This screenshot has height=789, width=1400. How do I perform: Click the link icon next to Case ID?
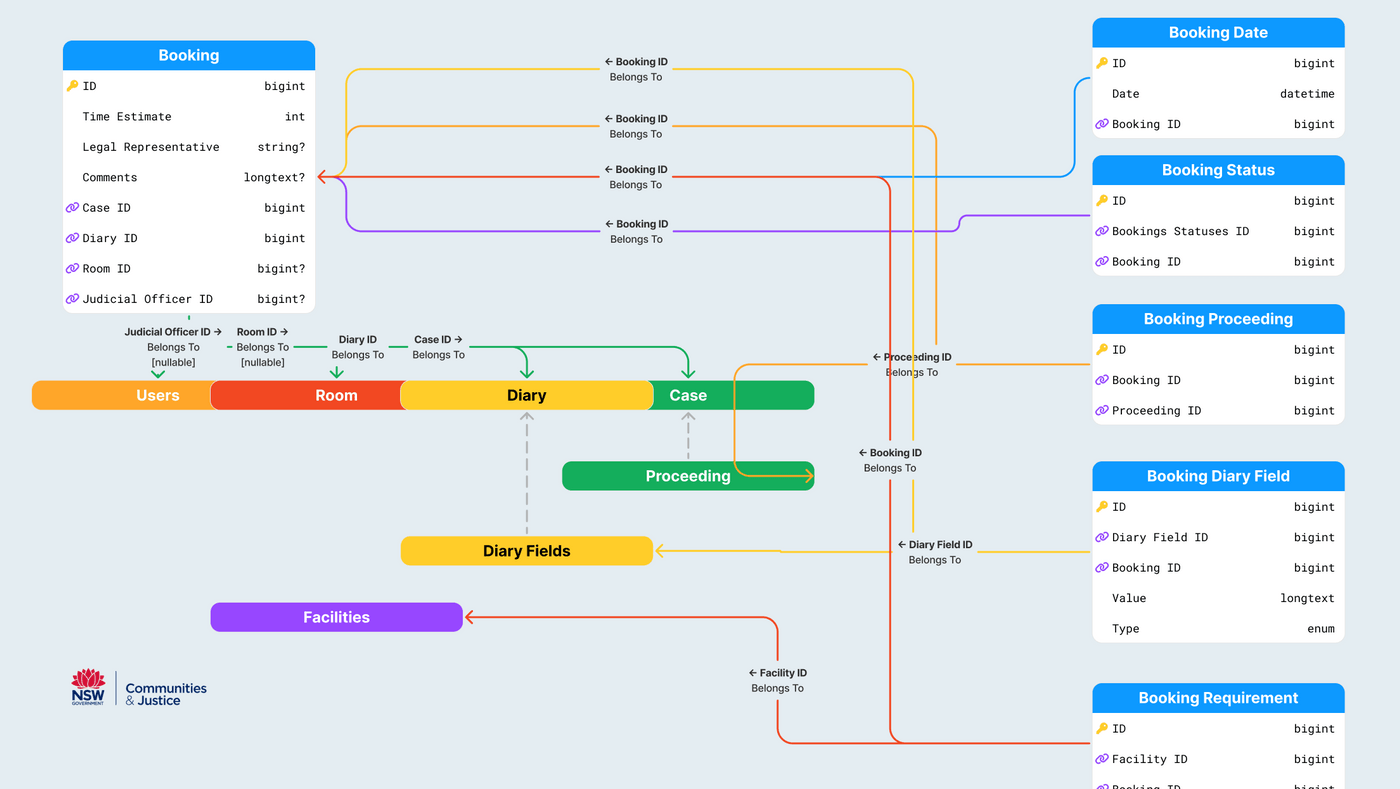tap(72, 208)
